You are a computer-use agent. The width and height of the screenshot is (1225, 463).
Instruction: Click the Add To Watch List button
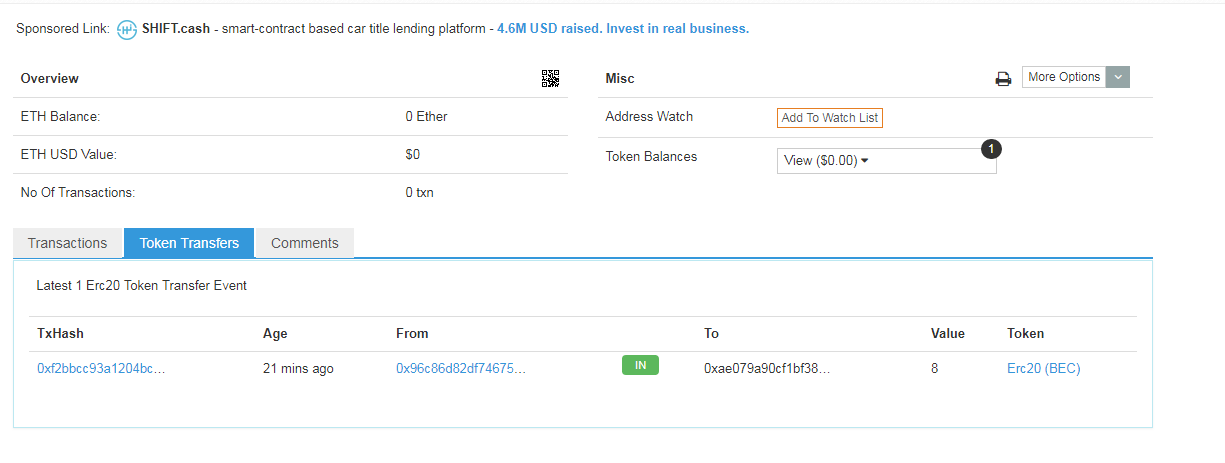(x=830, y=118)
